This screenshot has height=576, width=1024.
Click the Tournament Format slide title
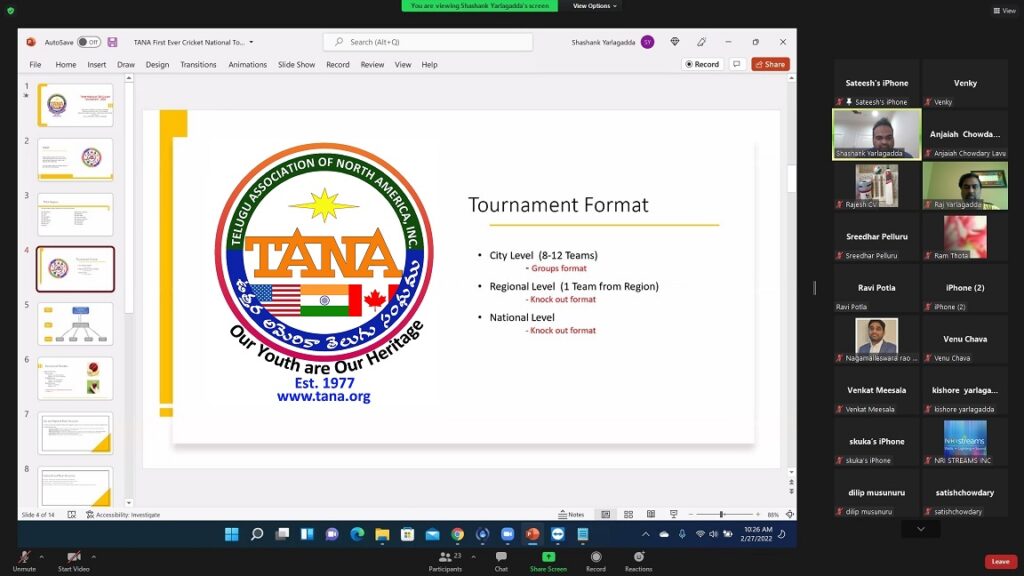(x=558, y=205)
